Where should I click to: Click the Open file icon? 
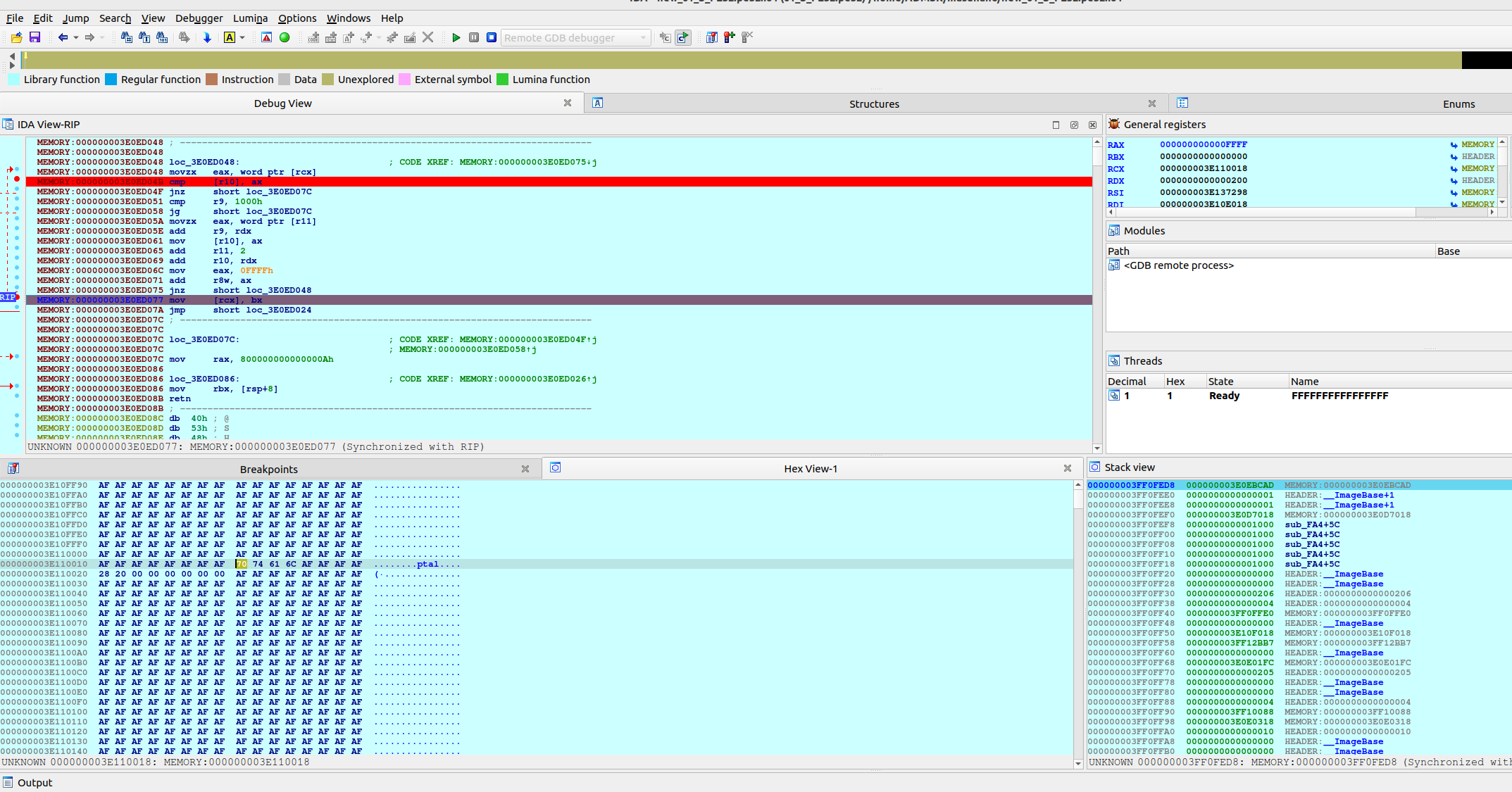[16, 37]
